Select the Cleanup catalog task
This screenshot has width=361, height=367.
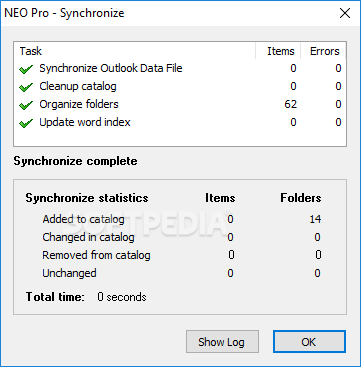pos(180,87)
